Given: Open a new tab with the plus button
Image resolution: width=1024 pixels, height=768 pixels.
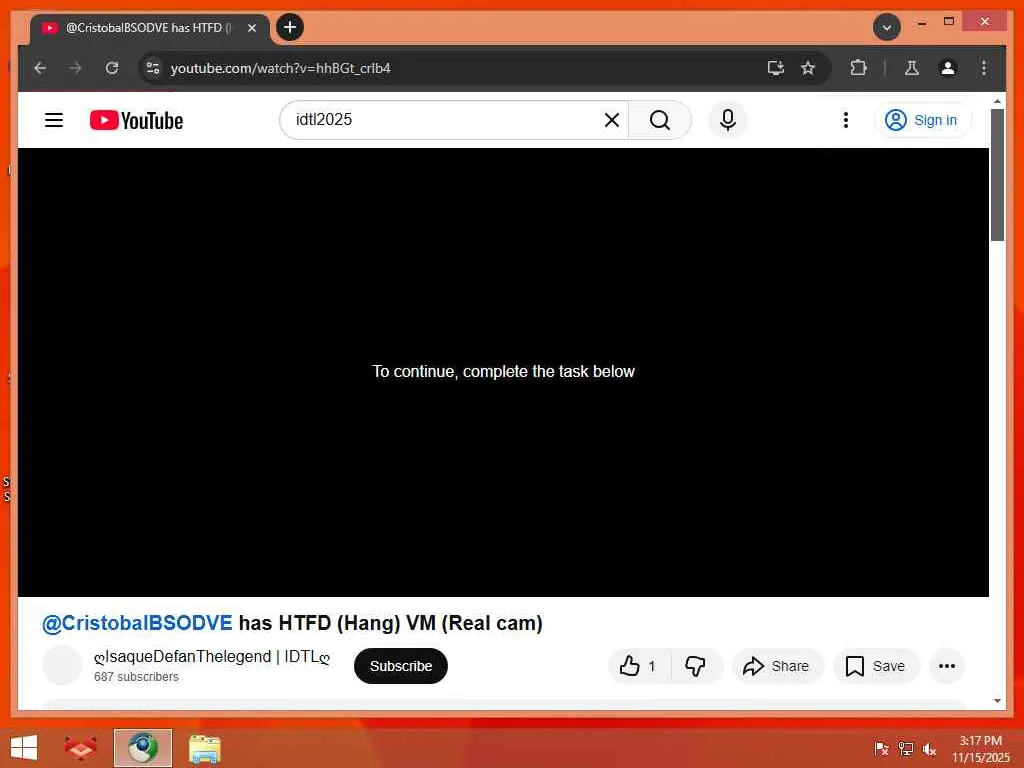Looking at the screenshot, I should click(290, 27).
